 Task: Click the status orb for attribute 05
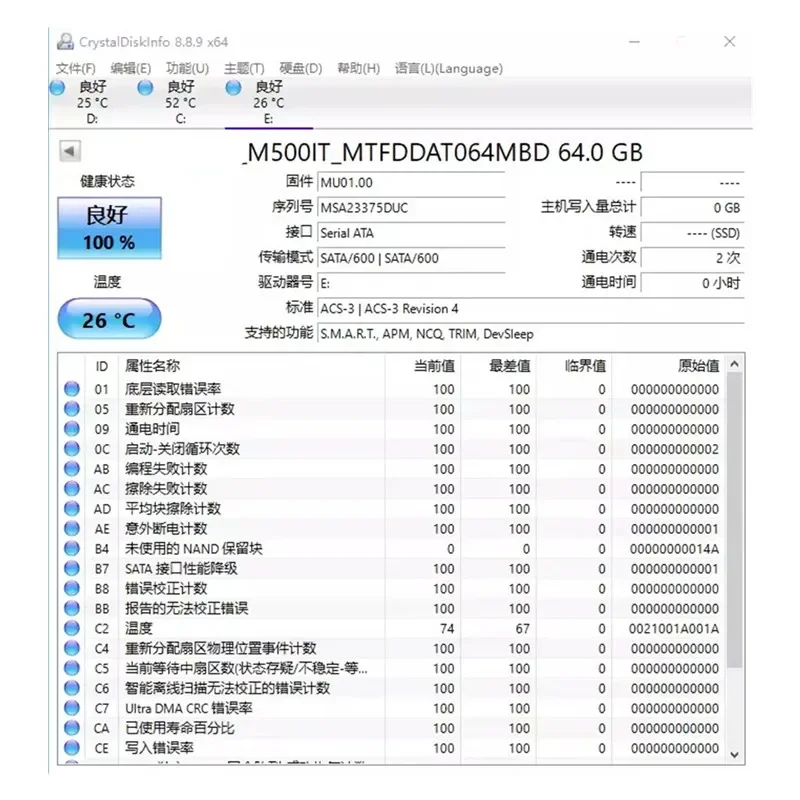[72, 409]
